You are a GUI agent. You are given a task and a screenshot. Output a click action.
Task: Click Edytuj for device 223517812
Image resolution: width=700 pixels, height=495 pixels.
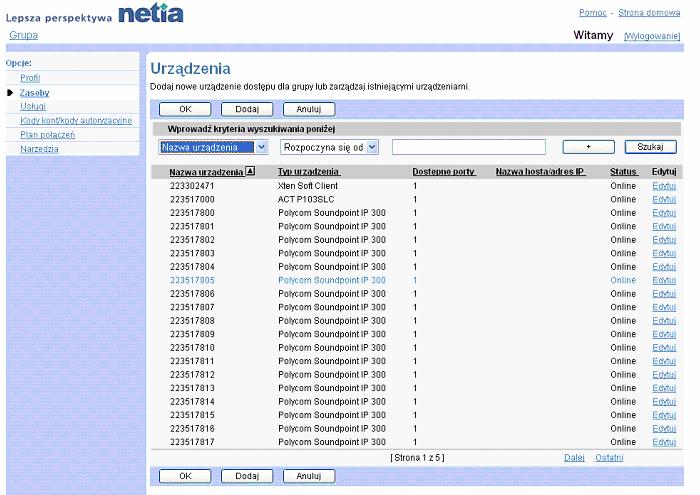664,375
